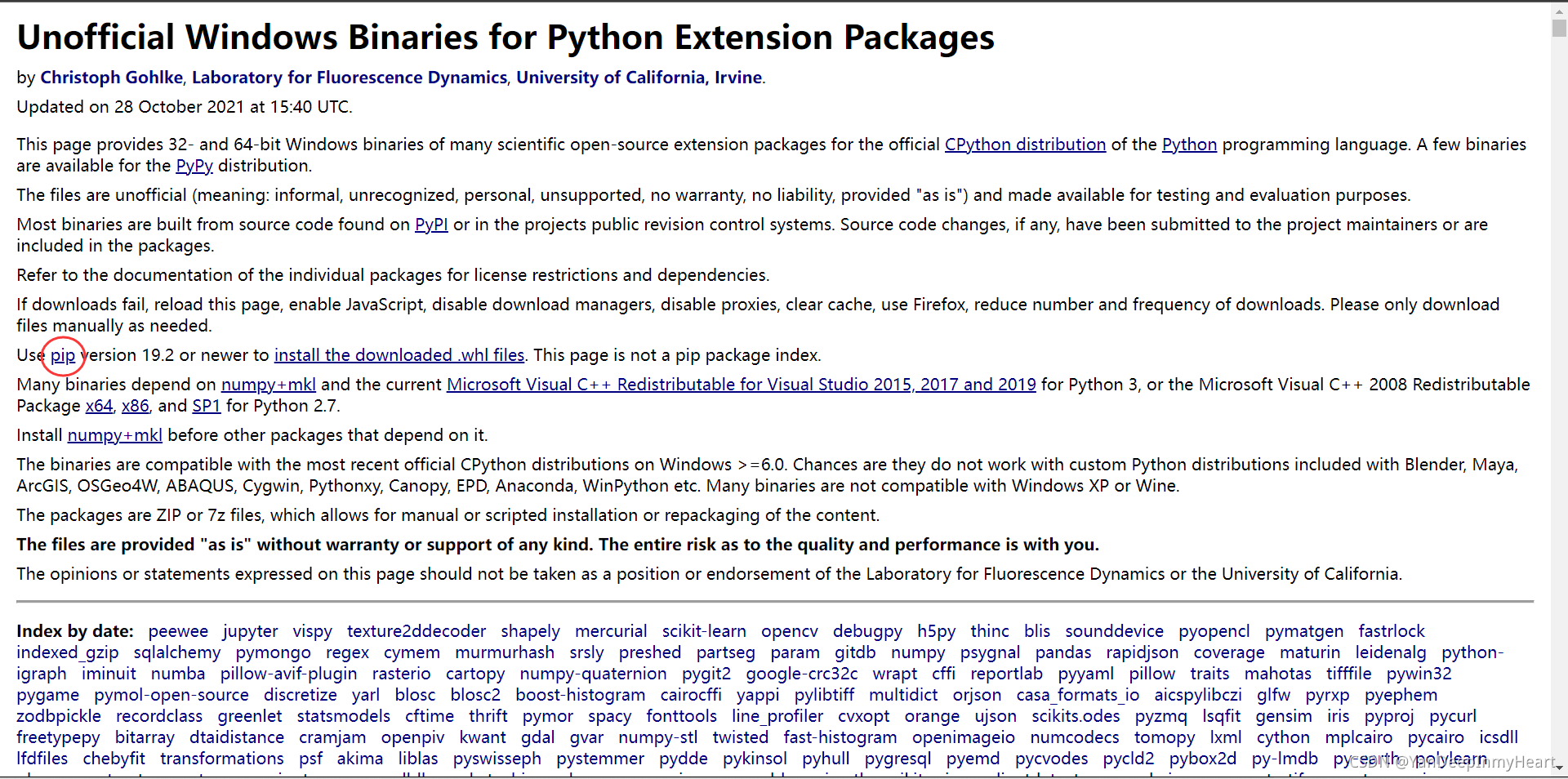Jump to pillow-avif-plugin package
The width and height of the screenshot is (1568, 779).
[x=289, y=674]
